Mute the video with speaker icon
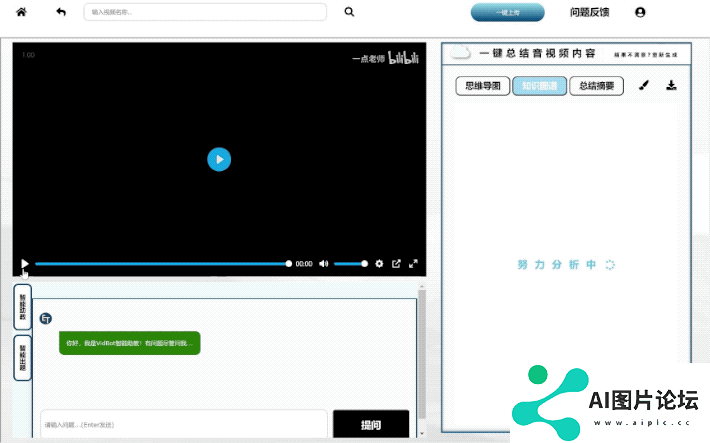This screenshot has width=710, height=443. 323,264
